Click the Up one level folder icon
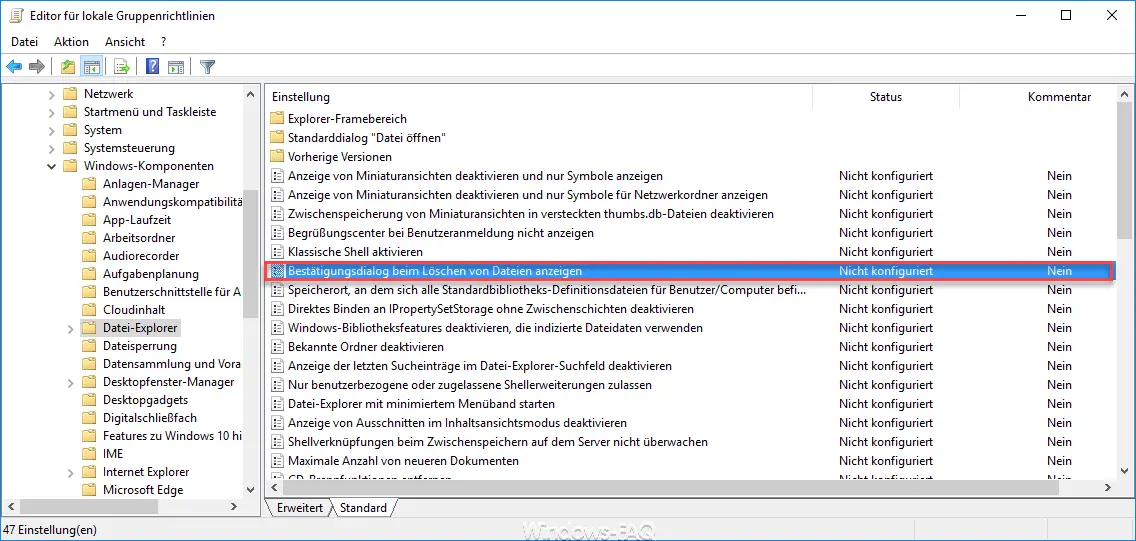Viewport: 1136px width, 541px height. (67, 67)
